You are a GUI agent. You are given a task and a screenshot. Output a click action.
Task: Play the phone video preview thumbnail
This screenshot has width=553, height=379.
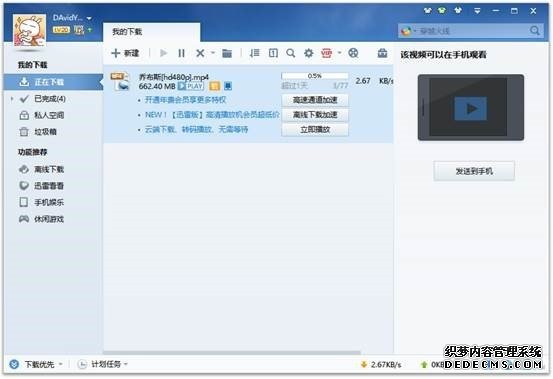coord(470,109)
